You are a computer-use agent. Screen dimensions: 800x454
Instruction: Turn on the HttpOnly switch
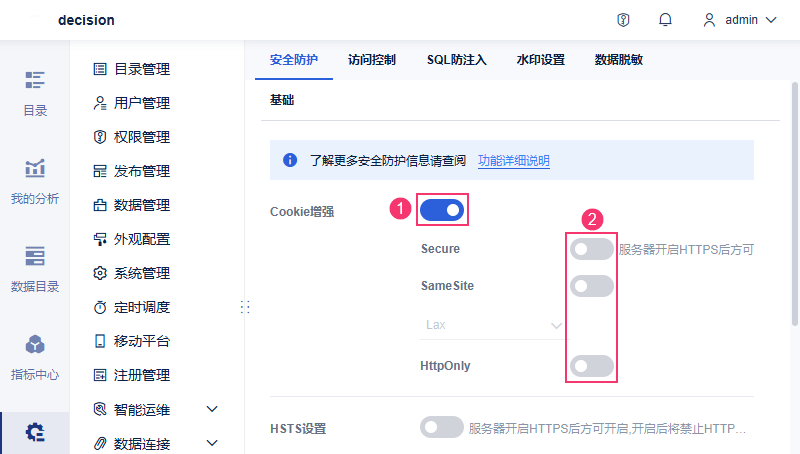(x=591, y=366)
